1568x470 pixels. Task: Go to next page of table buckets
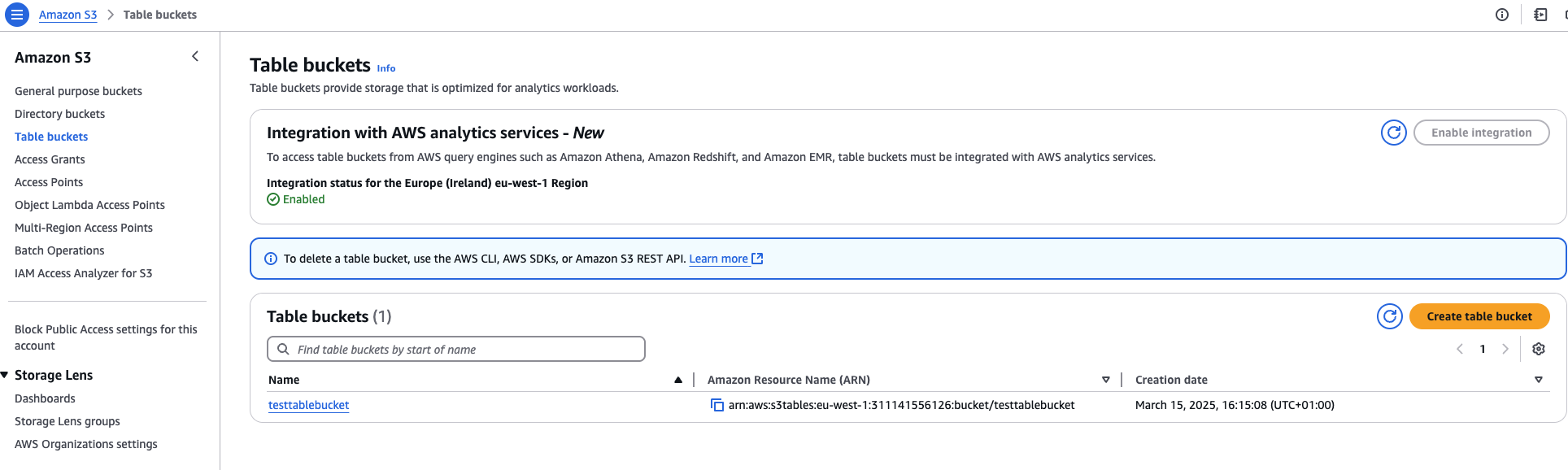pos(1506,348)
